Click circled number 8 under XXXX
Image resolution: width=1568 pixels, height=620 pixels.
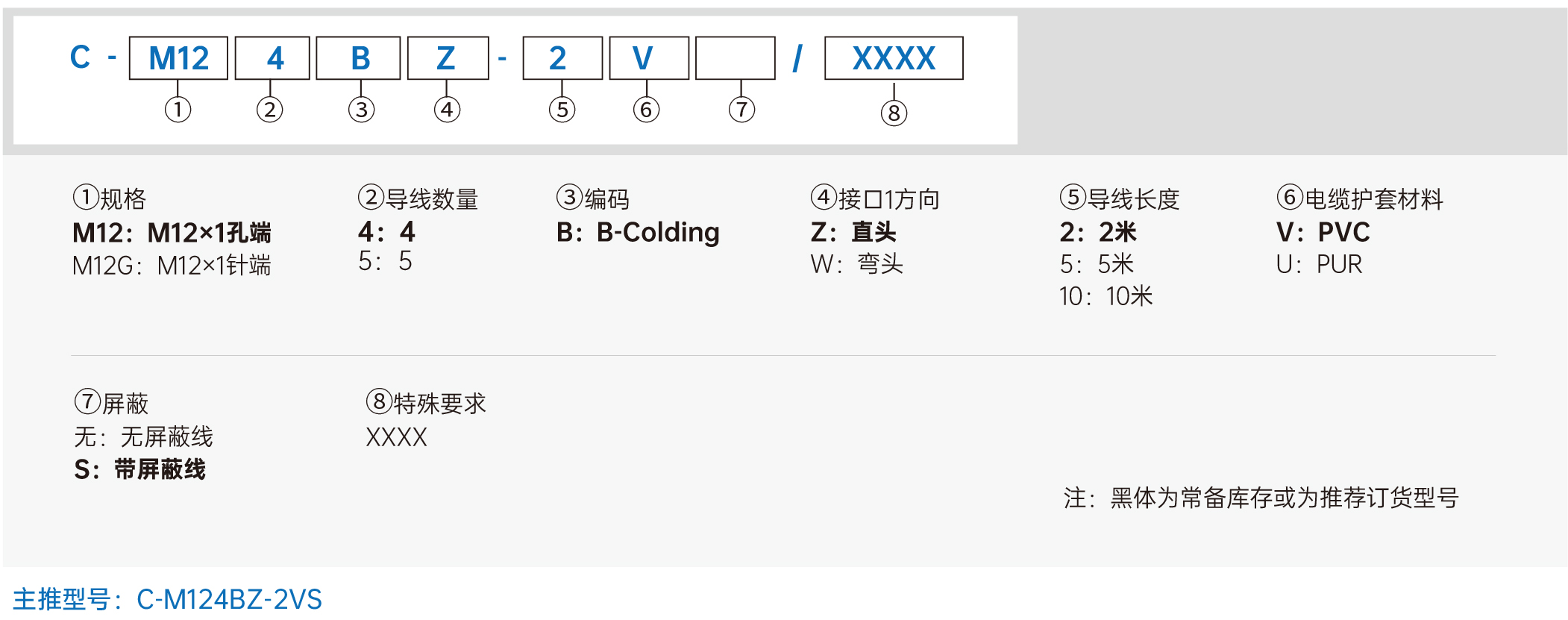(x=894, y=113)
